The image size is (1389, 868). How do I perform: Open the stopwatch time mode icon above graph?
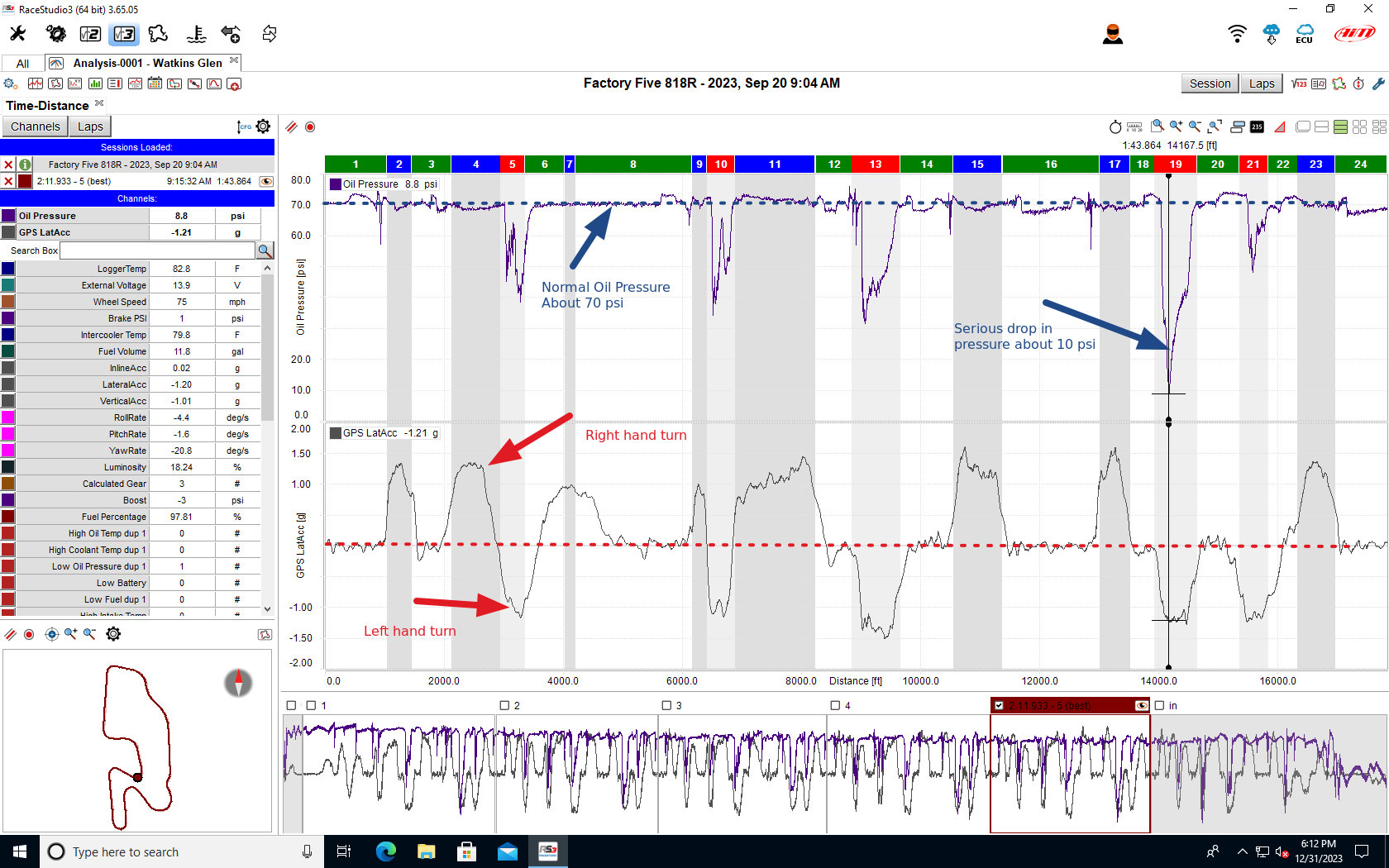point(1115,126)
